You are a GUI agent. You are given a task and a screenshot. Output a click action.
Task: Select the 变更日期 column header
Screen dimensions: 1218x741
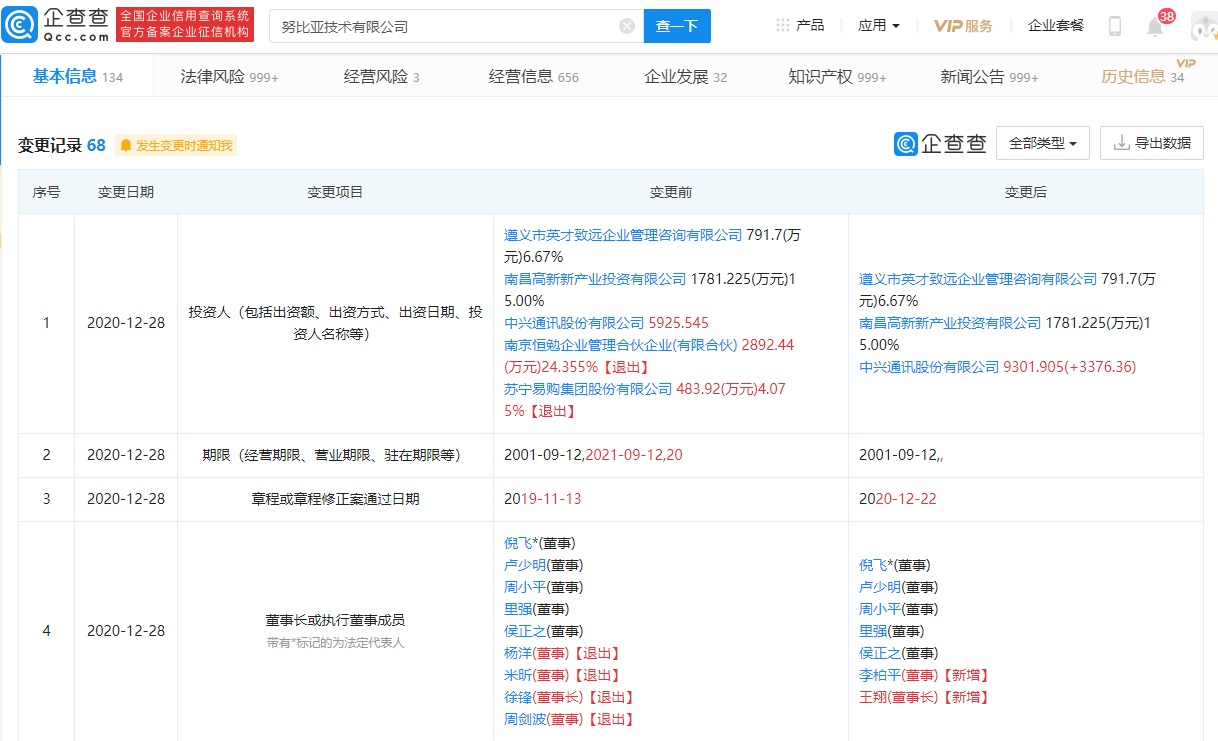(x=126, y=192)
